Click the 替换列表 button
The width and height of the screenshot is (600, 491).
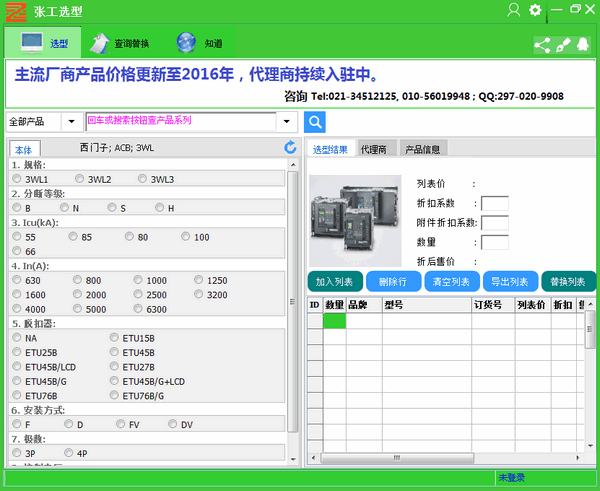(x=569, y=282)
